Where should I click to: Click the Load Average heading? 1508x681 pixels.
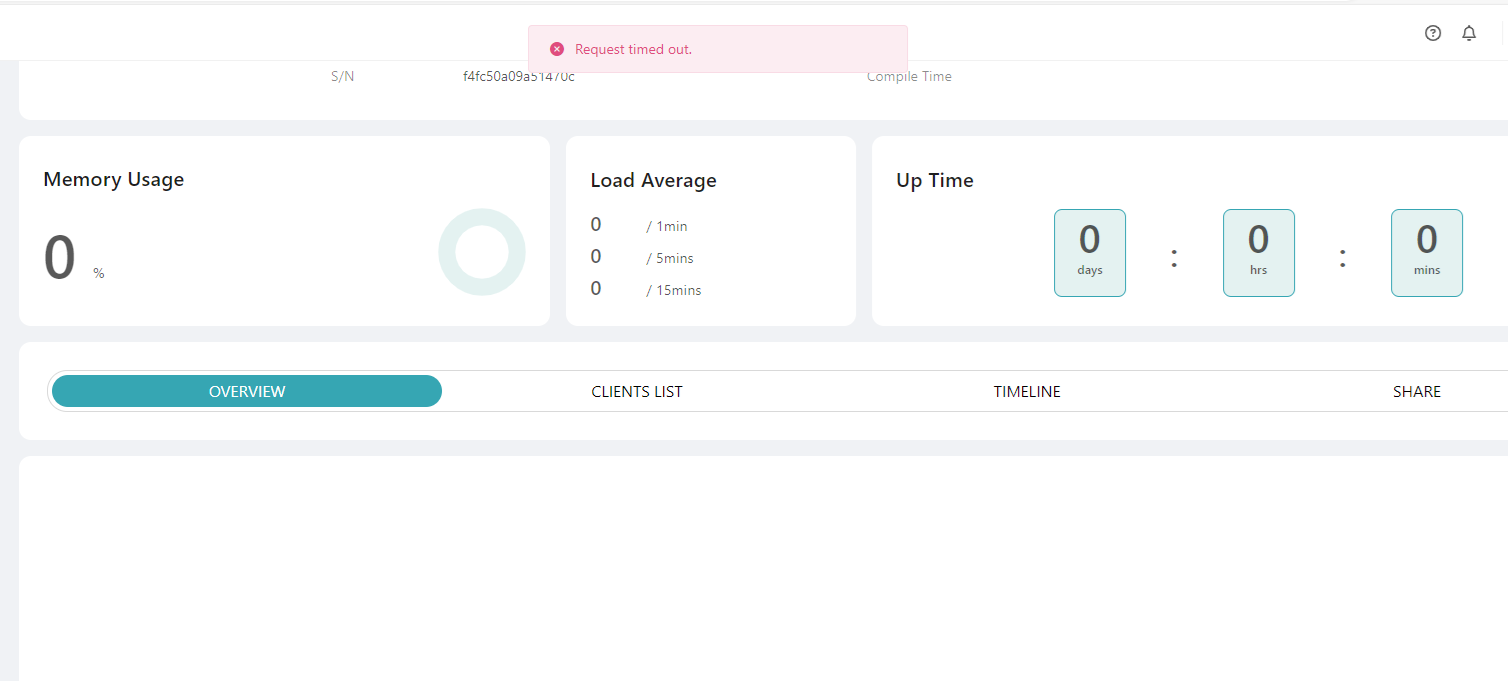coord(653,181)
